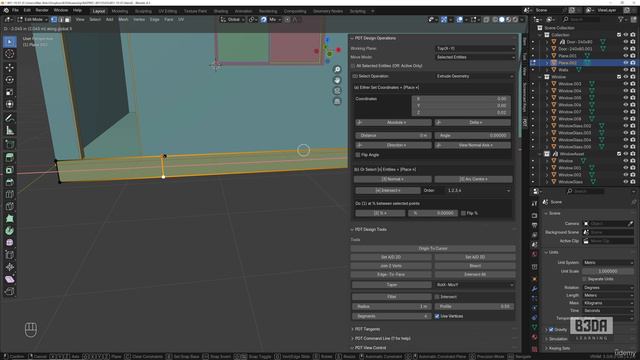Viewport: 640px width, 360px height.
Task: Click the Fillet button
Action: click(x=391, y=297)
